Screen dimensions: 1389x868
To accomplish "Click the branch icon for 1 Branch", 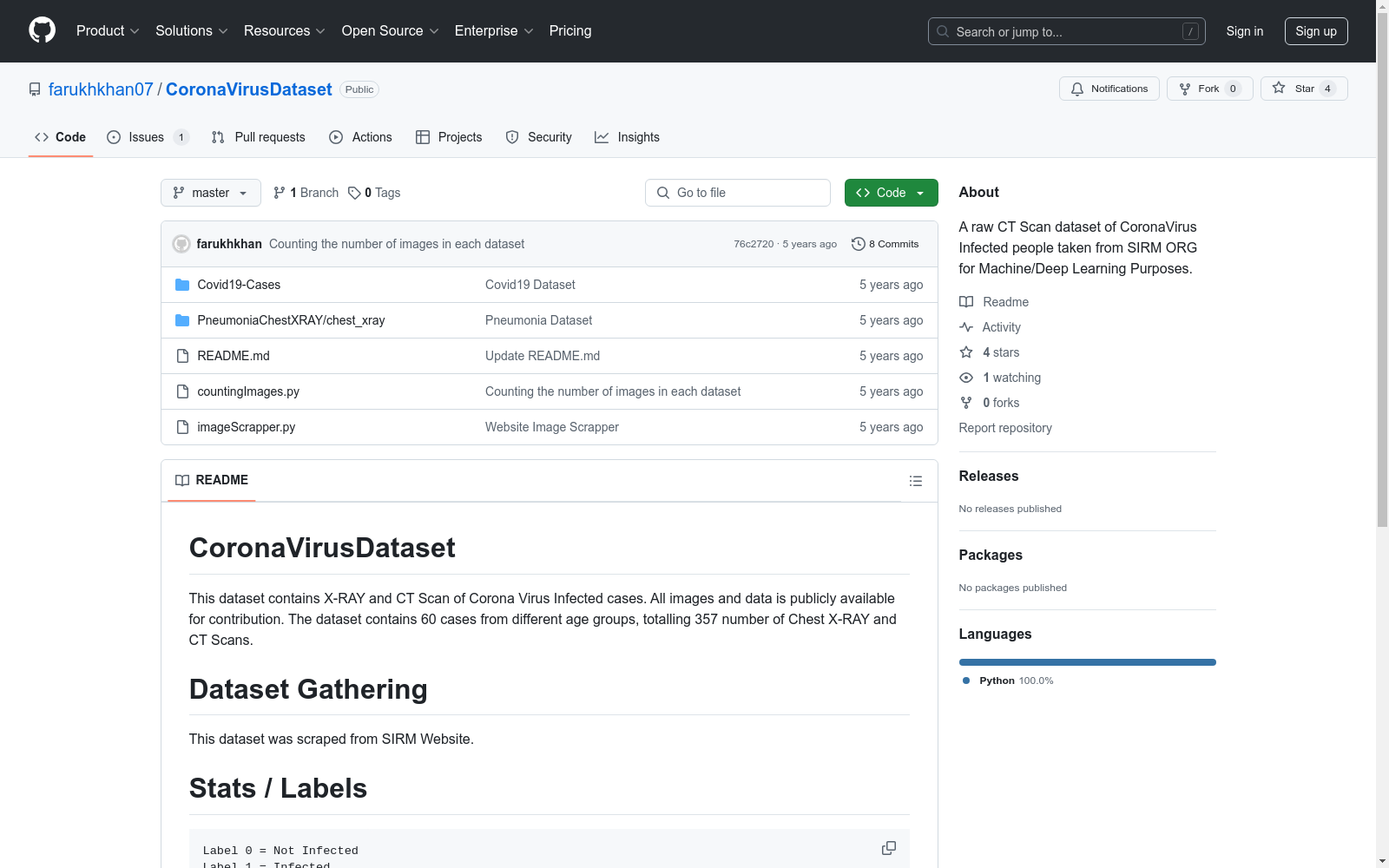I will [280, 193].
